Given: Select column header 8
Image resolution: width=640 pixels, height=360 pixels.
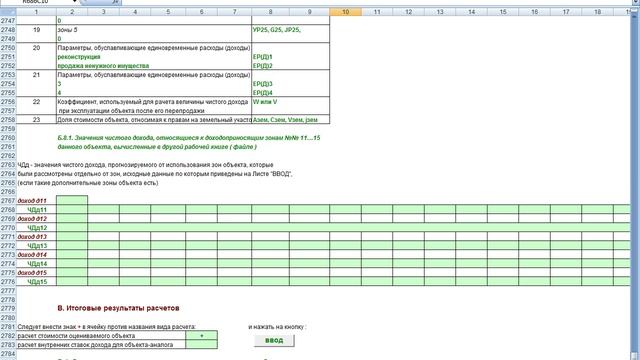Looking at the screenshot, I should (x=270, y=12).
